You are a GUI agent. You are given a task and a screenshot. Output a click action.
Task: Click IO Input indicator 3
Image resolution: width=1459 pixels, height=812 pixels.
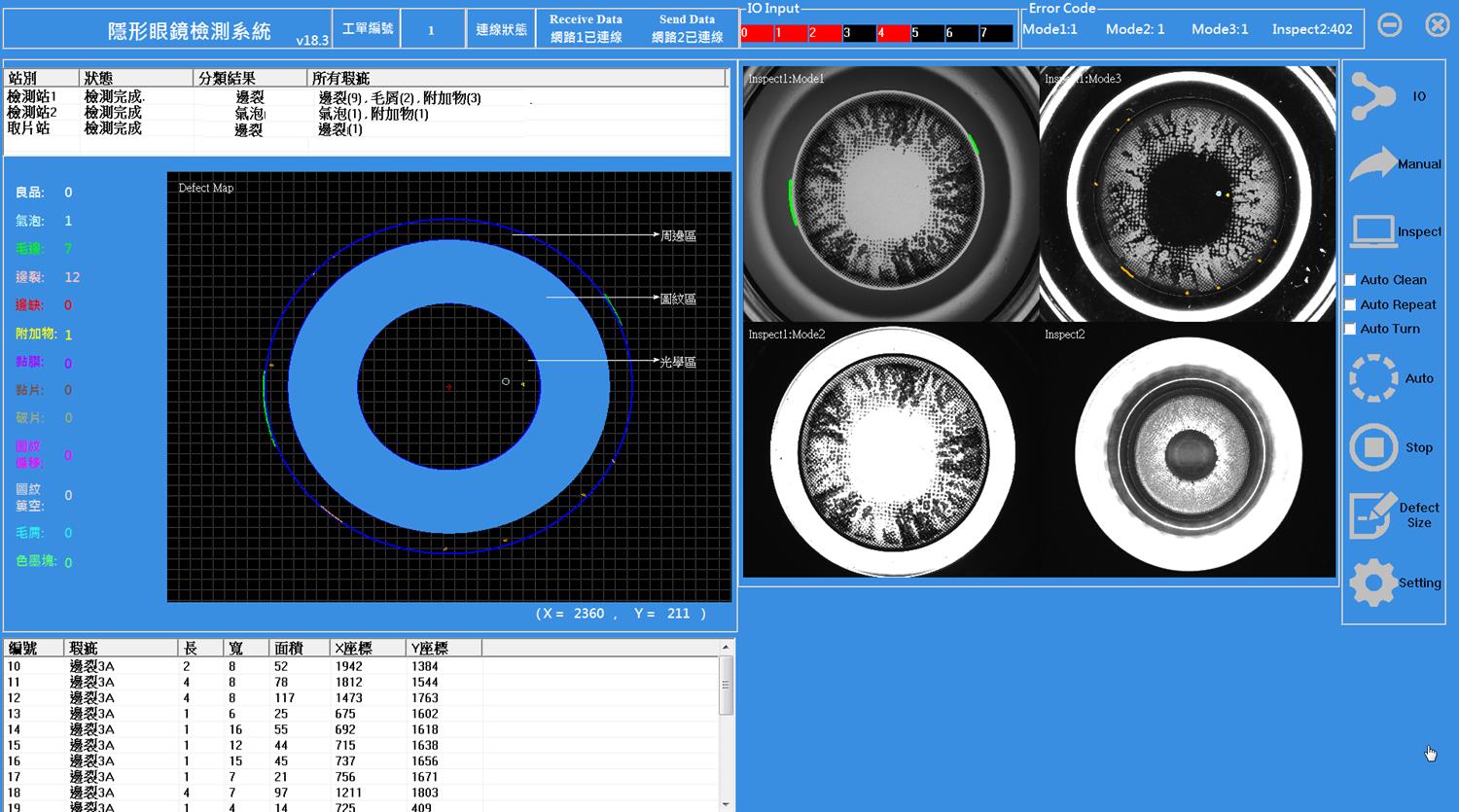point(859,33)
